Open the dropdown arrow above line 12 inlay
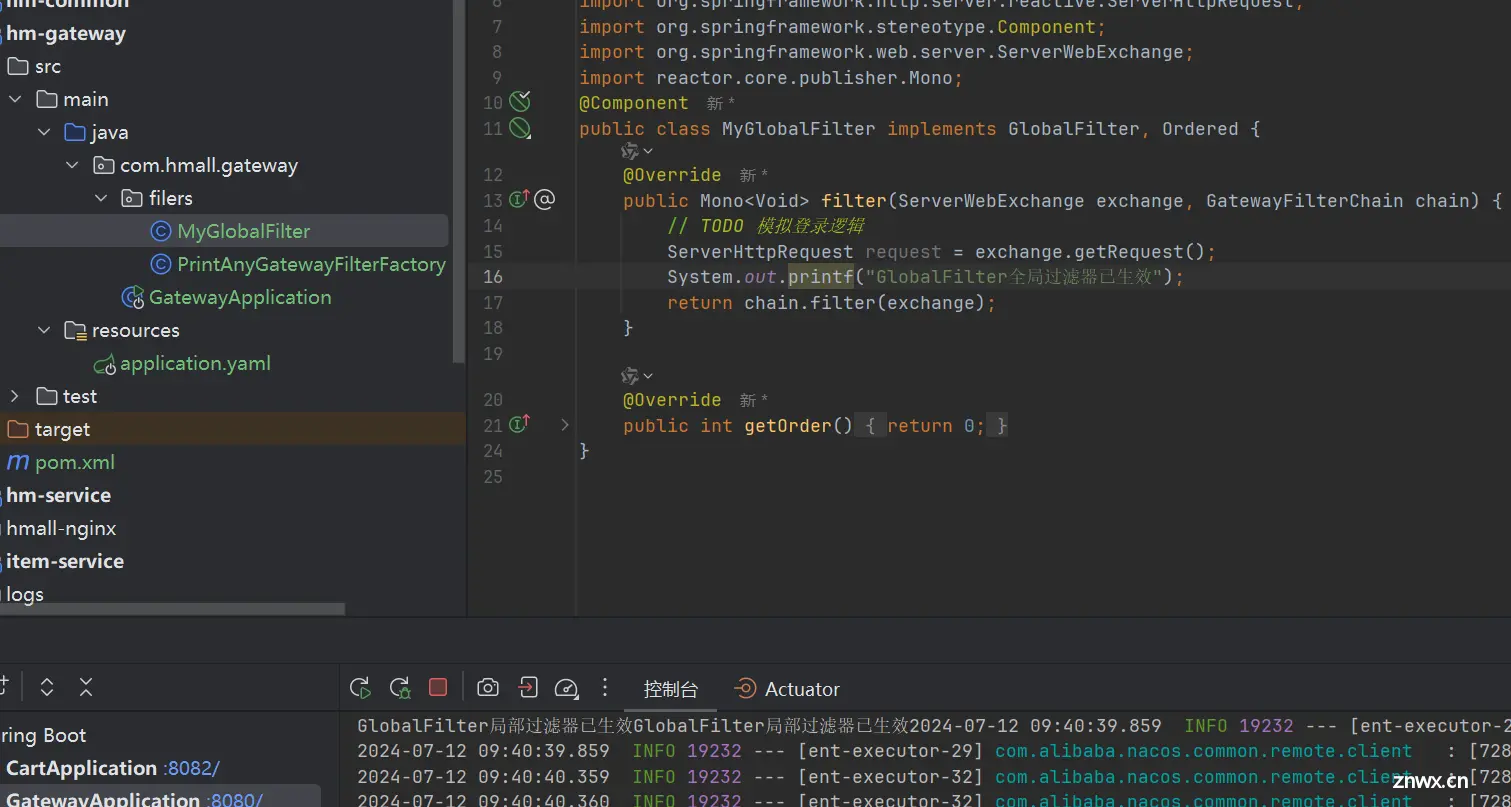 click(648, 151)
